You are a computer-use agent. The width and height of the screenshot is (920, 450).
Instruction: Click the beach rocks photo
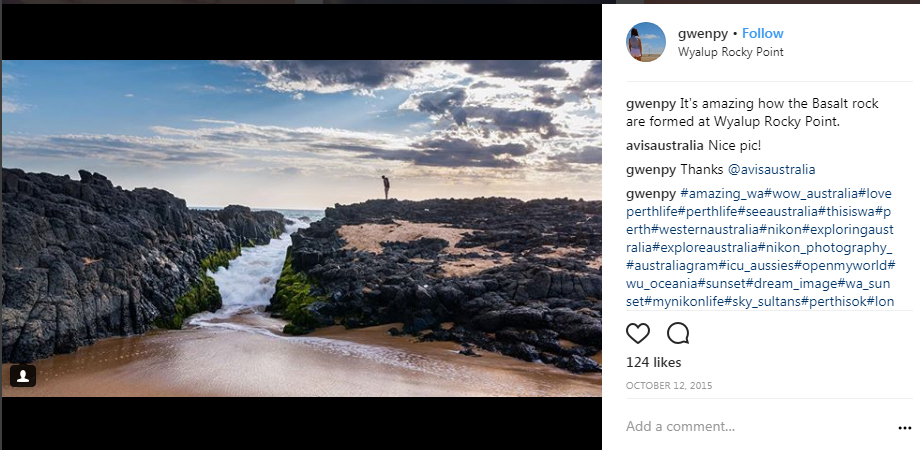coord(301,228)
